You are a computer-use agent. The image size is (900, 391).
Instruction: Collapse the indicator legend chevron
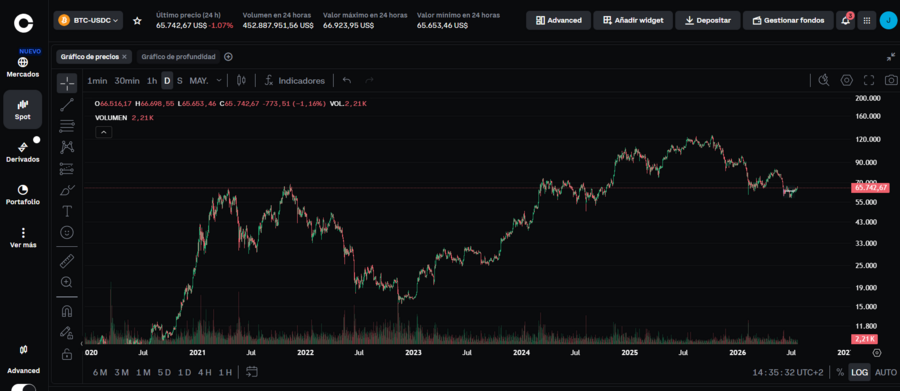point(103,132)
